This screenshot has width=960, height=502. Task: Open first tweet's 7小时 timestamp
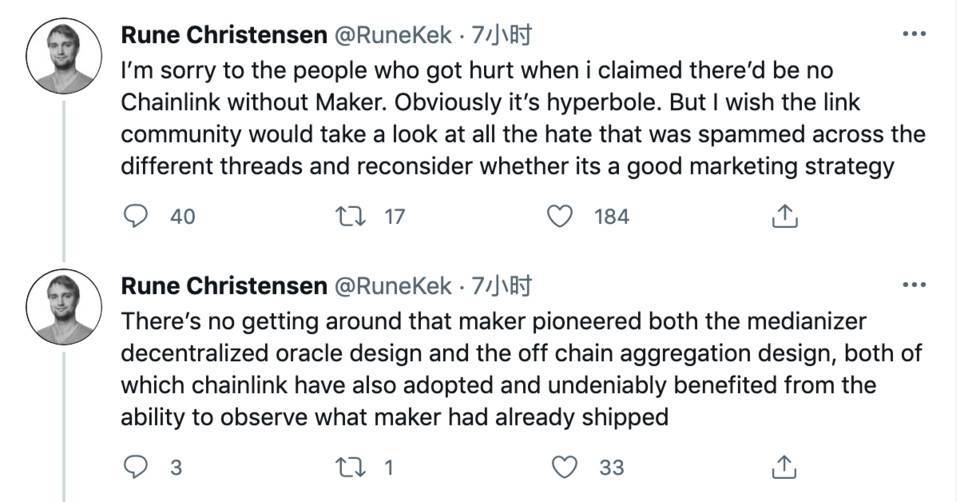click(501, 35)
